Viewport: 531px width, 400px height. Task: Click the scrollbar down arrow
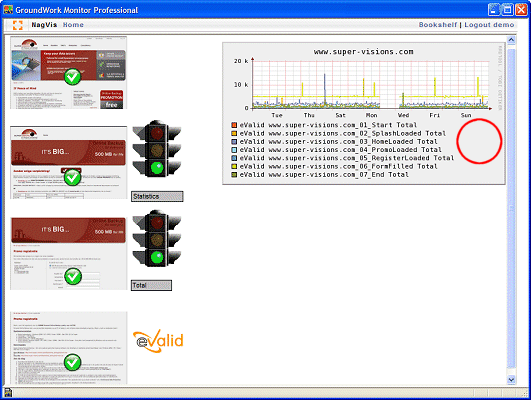(511, 380)
